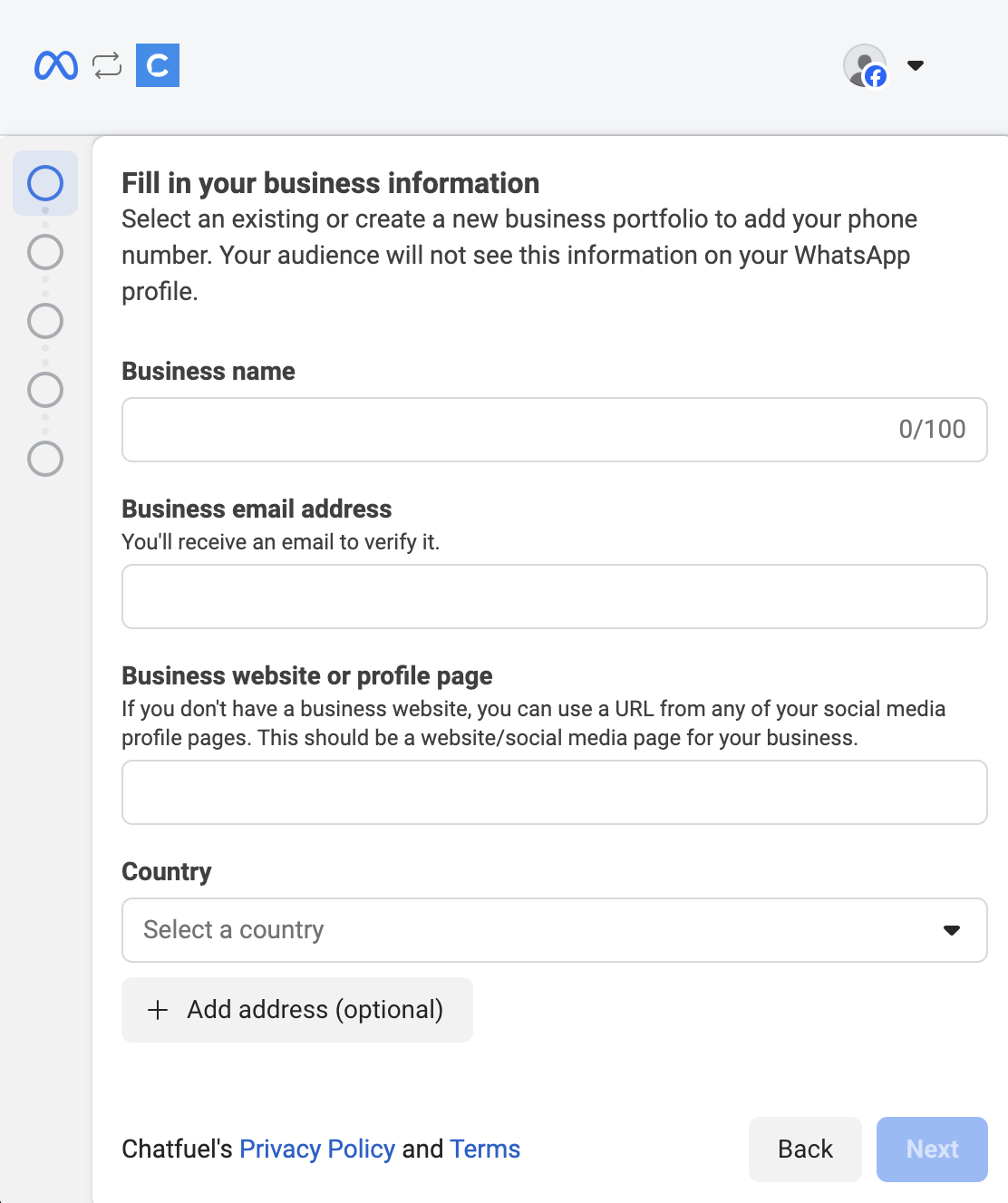Click the Business email address field

554,597
